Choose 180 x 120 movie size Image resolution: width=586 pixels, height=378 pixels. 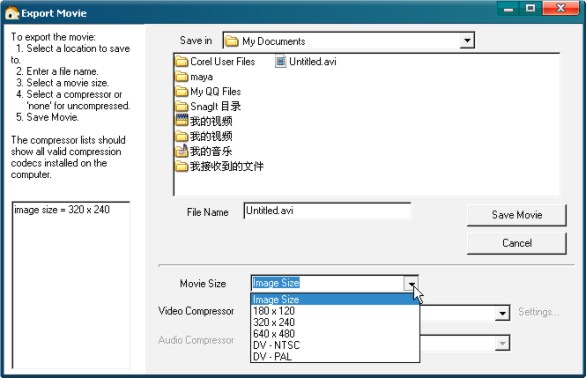click(x=335, y=311)
